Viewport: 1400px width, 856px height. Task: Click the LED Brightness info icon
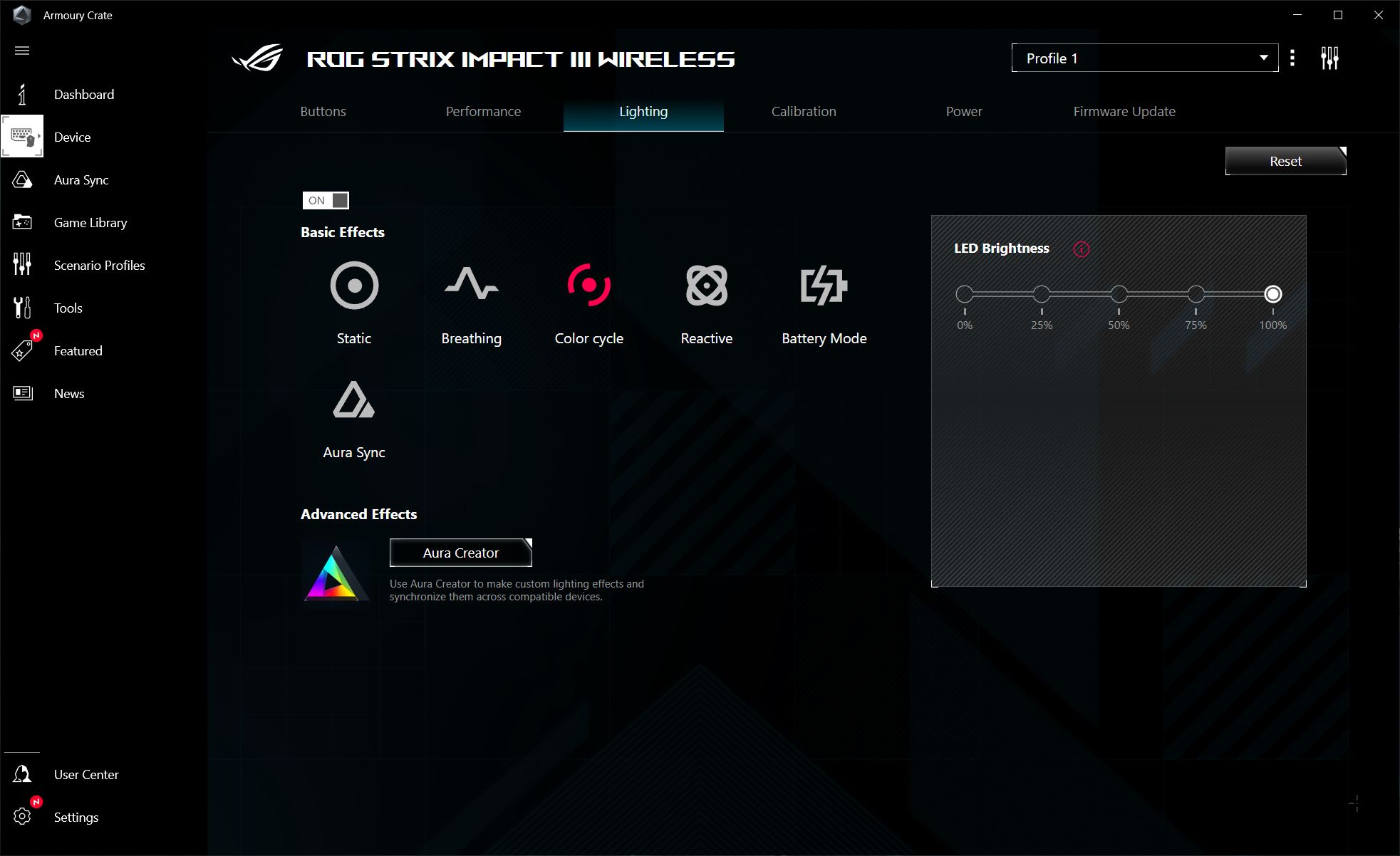click(1082, 249)
